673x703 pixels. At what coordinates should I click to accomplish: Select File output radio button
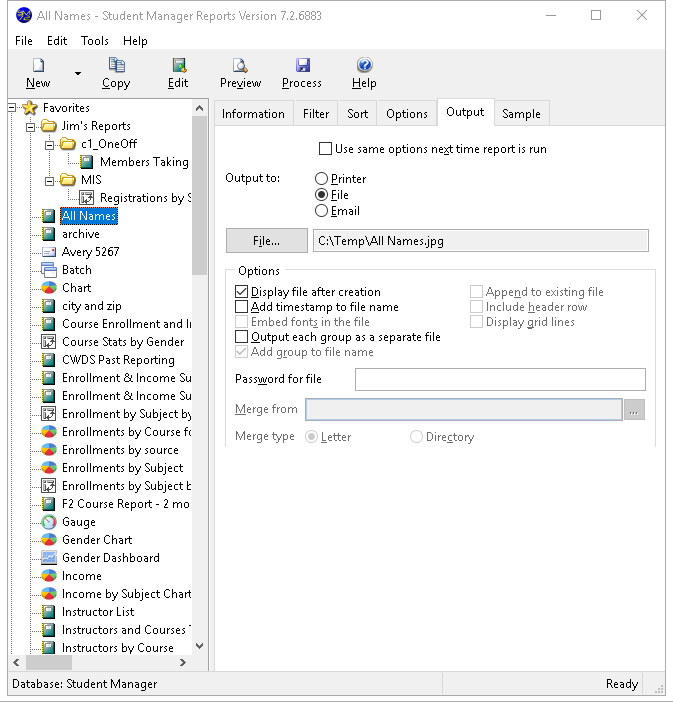coord(321,195)
